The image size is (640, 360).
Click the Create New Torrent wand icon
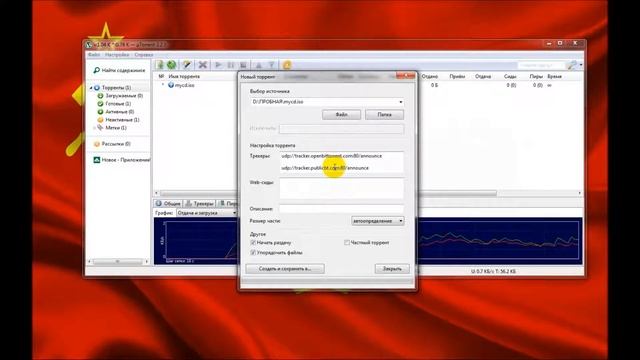pos(187,65)
